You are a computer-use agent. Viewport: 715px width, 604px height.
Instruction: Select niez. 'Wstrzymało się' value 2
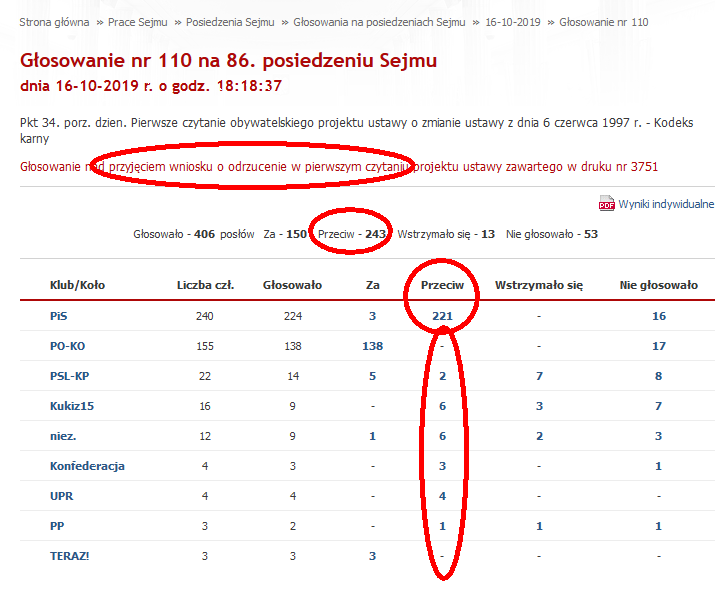tap(539, 436)
